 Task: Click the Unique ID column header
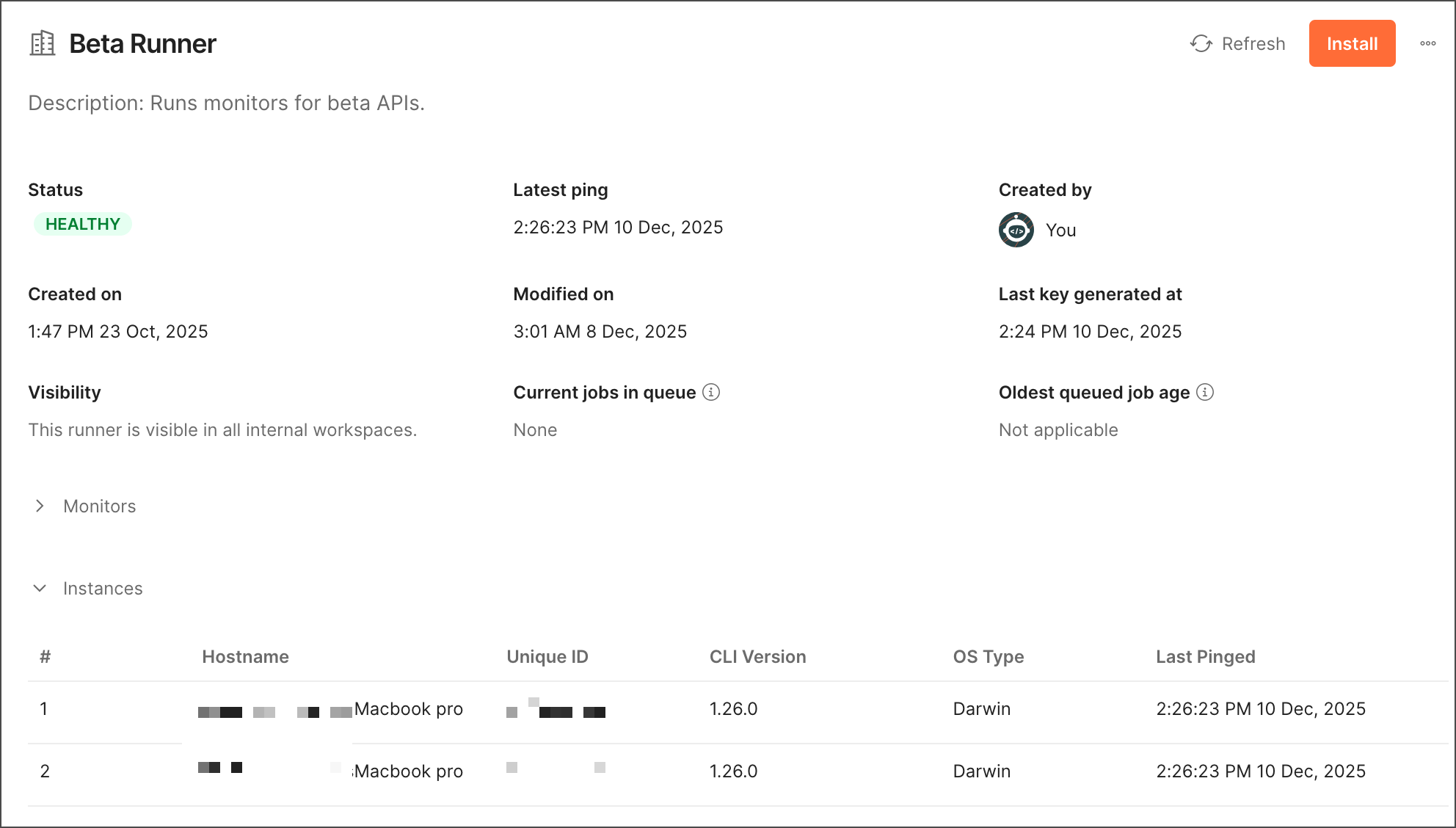point(547,656)
